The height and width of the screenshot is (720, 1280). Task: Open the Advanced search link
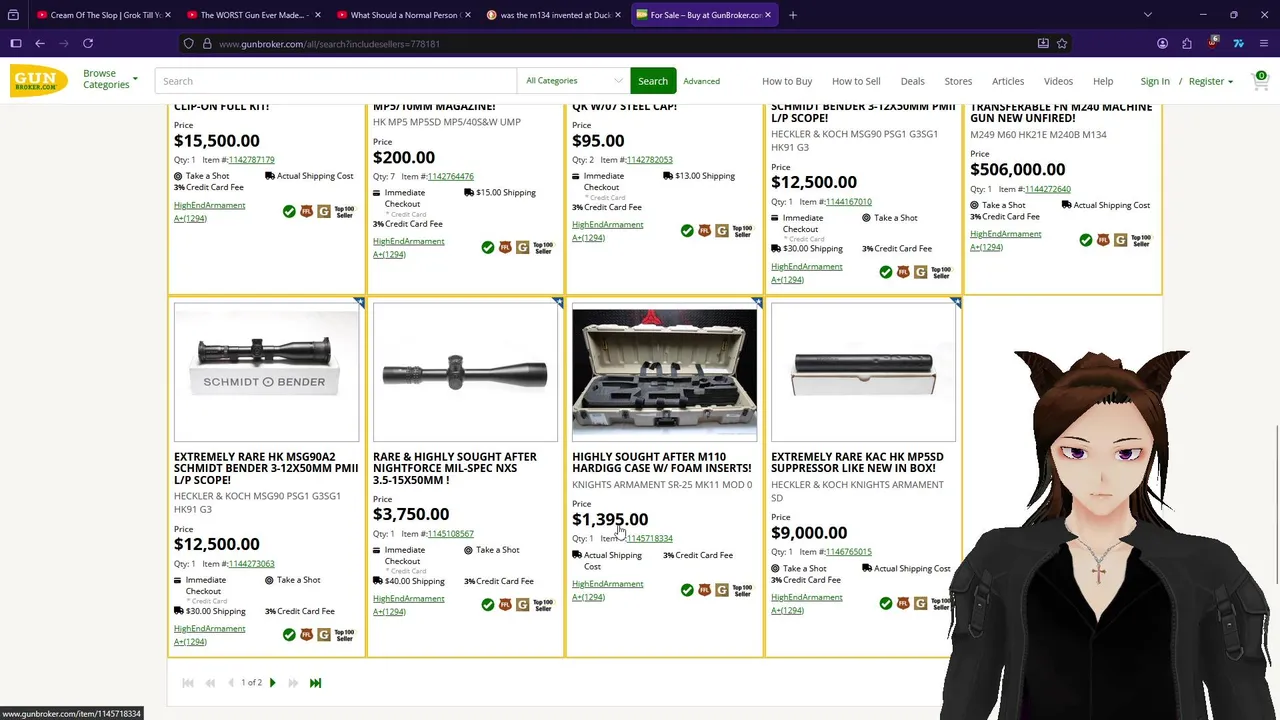tap(701, 81)
